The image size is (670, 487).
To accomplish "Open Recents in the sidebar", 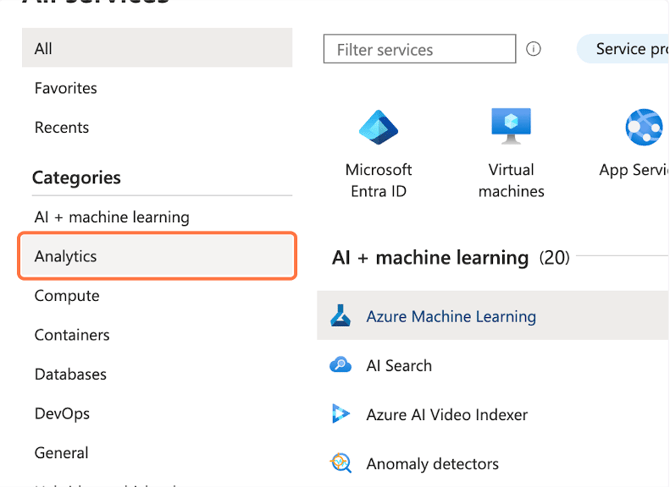I will tap(62, 127).
